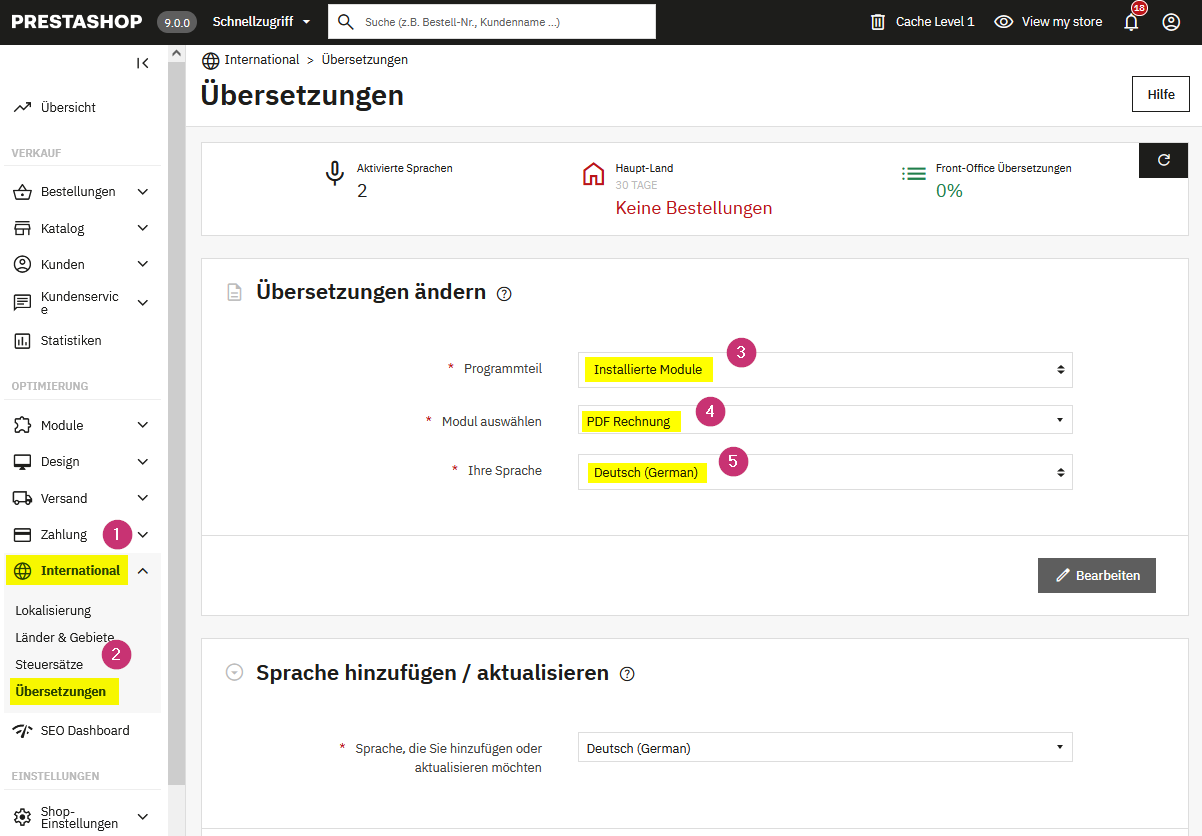Viewport: 1202px width, 836px height.
Task: Click the View my store eye icon
Action: (1004, 21)
